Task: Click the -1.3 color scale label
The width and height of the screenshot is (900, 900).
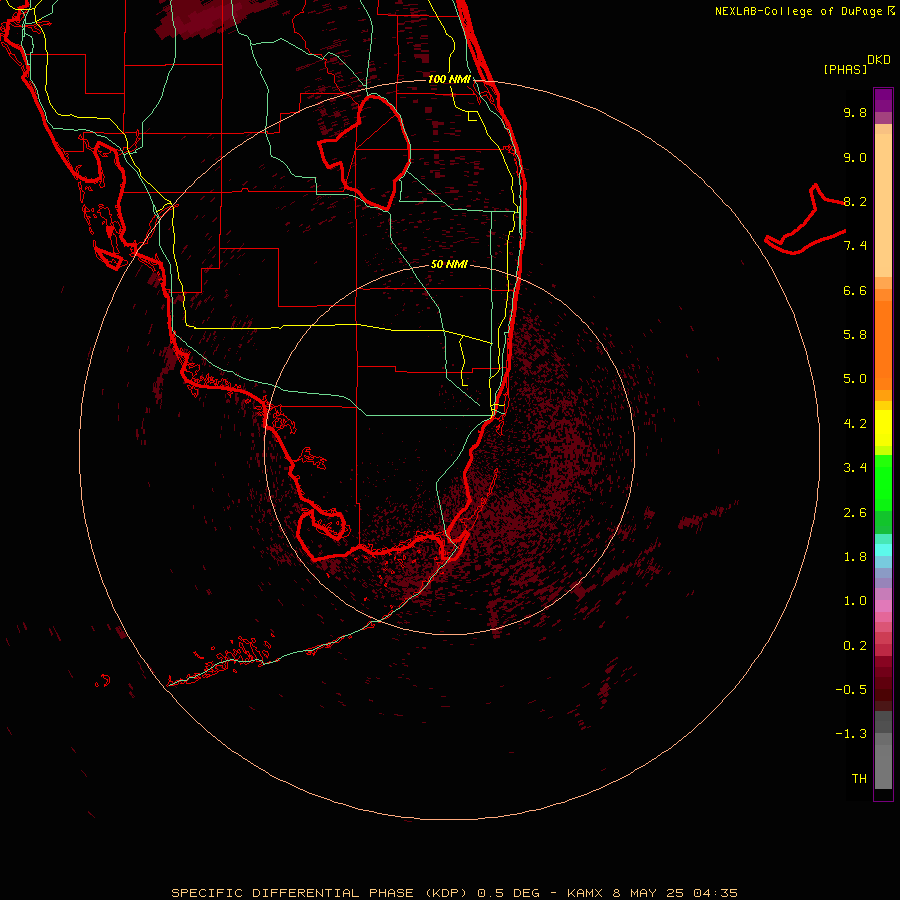Action: click(x=851, y=734)
